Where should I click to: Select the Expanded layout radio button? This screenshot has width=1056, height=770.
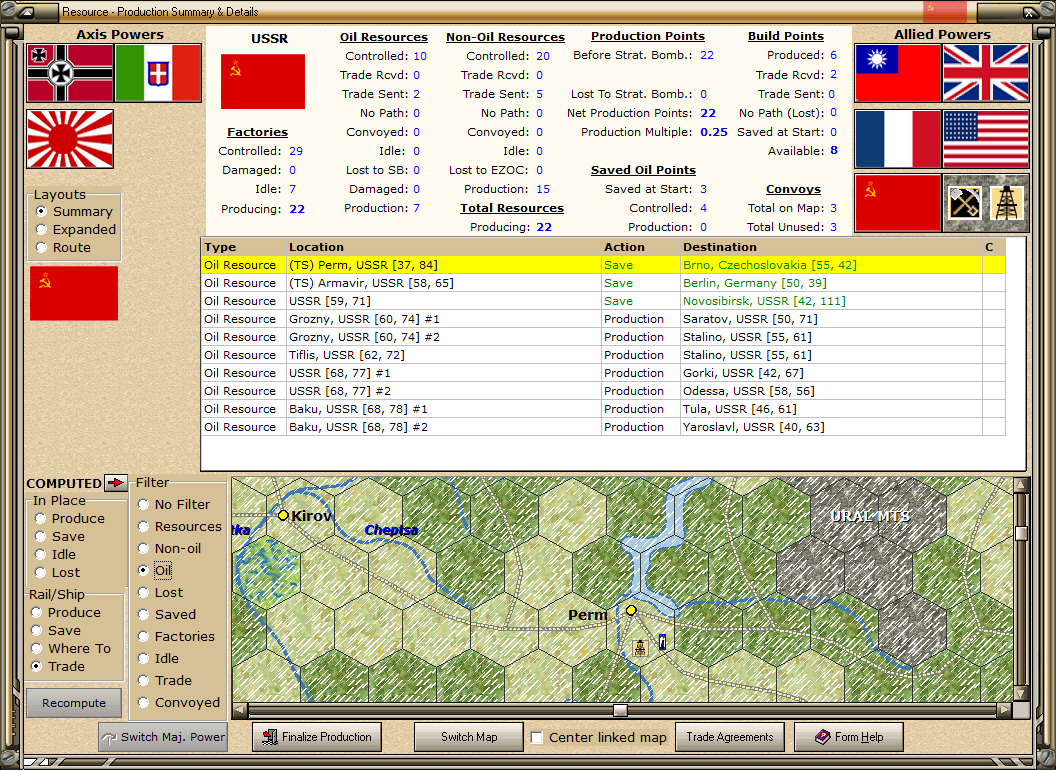41,230
